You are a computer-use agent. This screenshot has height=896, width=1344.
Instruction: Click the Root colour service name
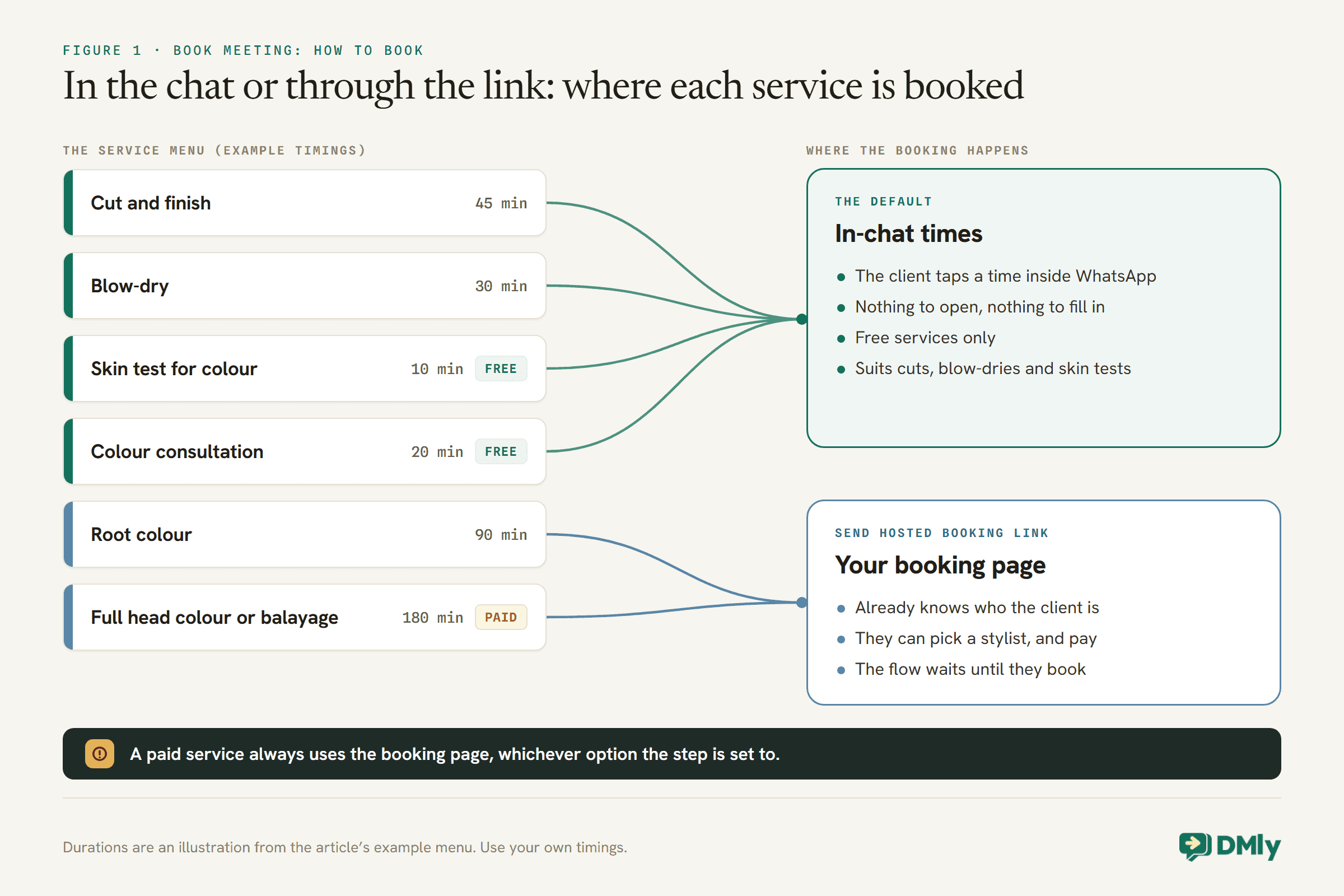(141, 534)
